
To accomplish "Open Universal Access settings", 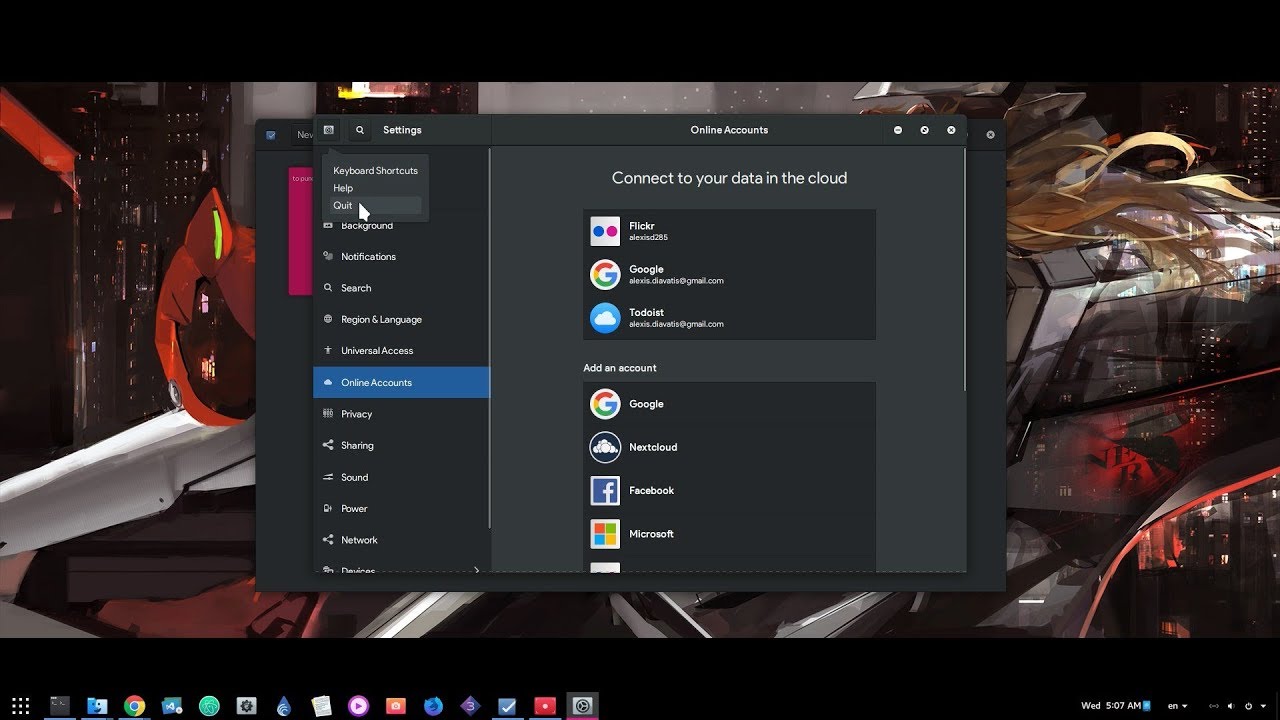I will point(401,351).
